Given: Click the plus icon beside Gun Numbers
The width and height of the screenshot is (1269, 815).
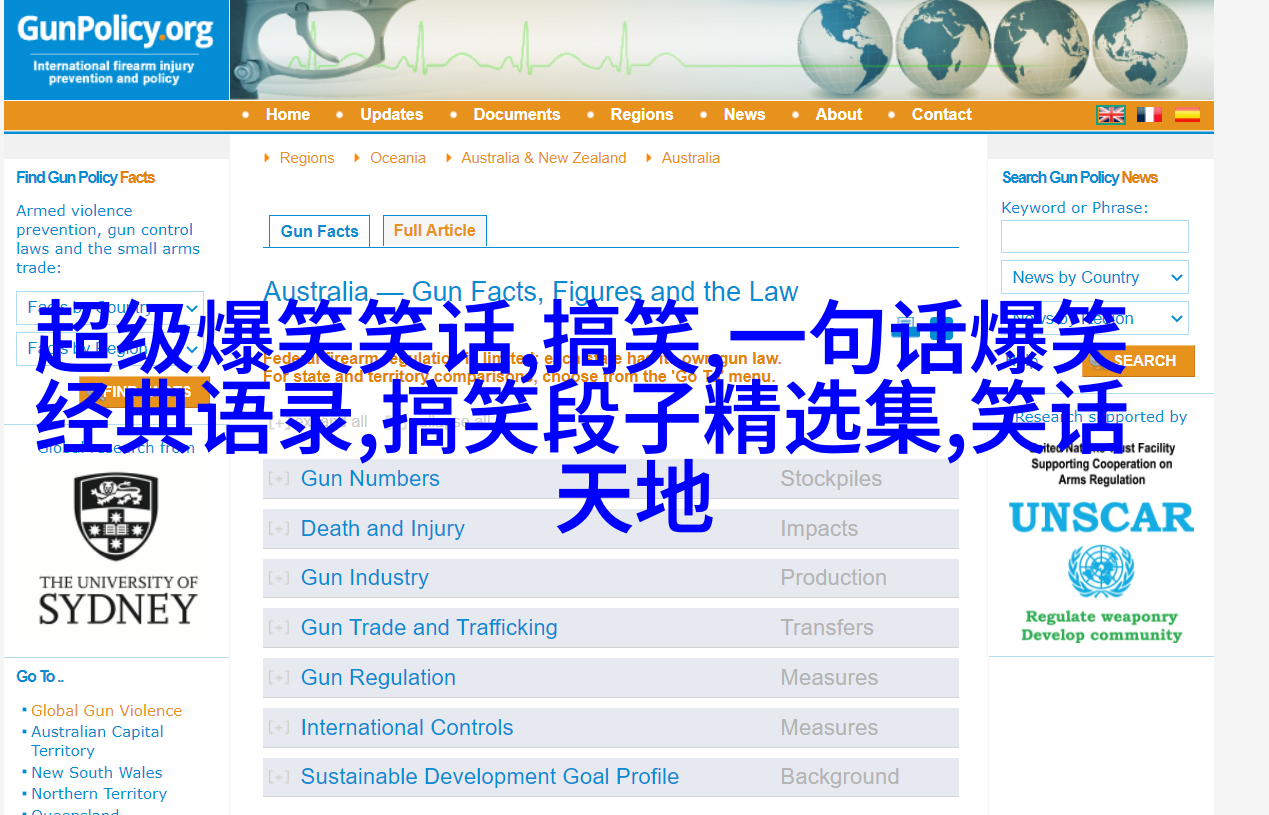Looking at the screenshot, I should click(x=279, y=479).
